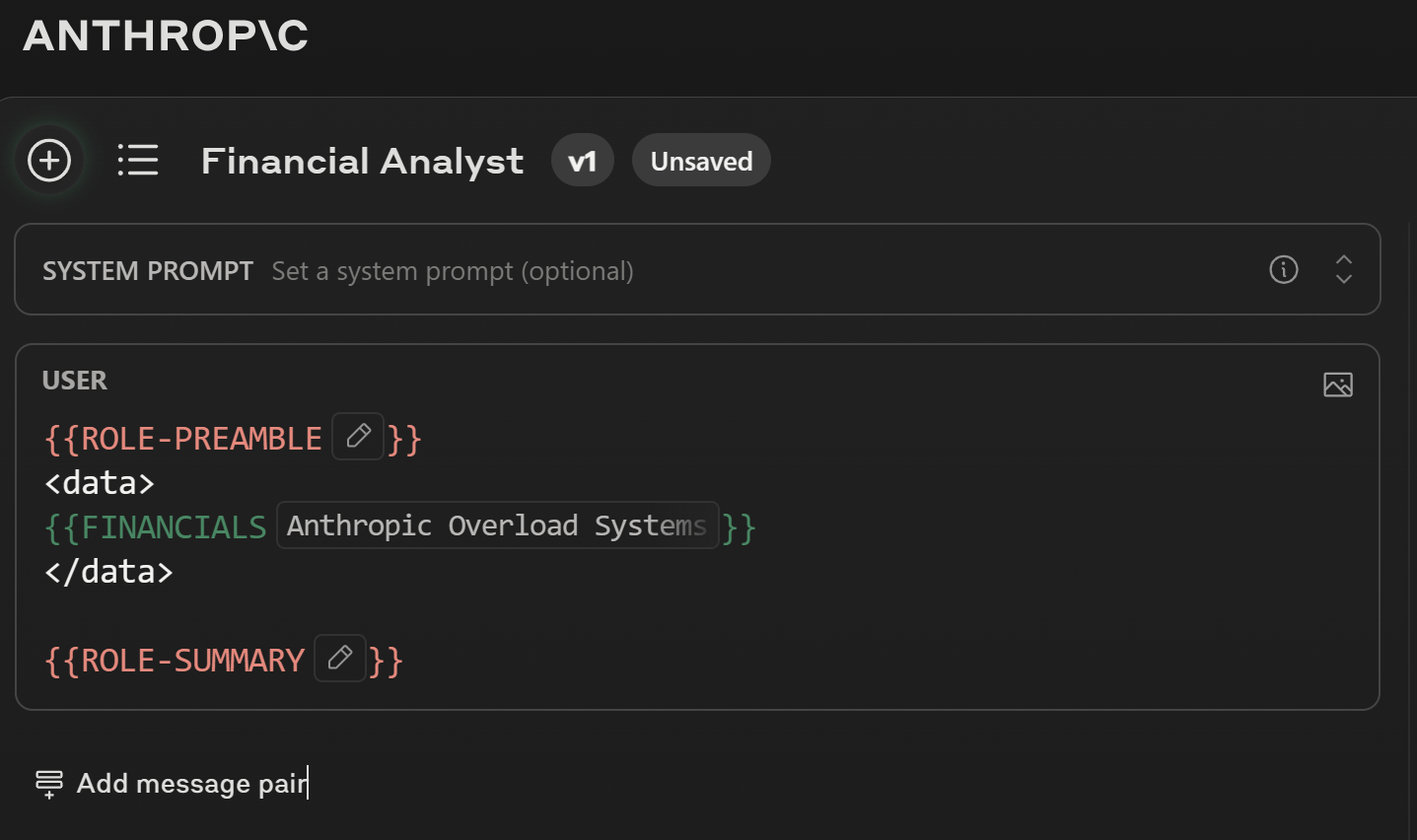
Task: Open the prompts list icon
Action: 138,161
